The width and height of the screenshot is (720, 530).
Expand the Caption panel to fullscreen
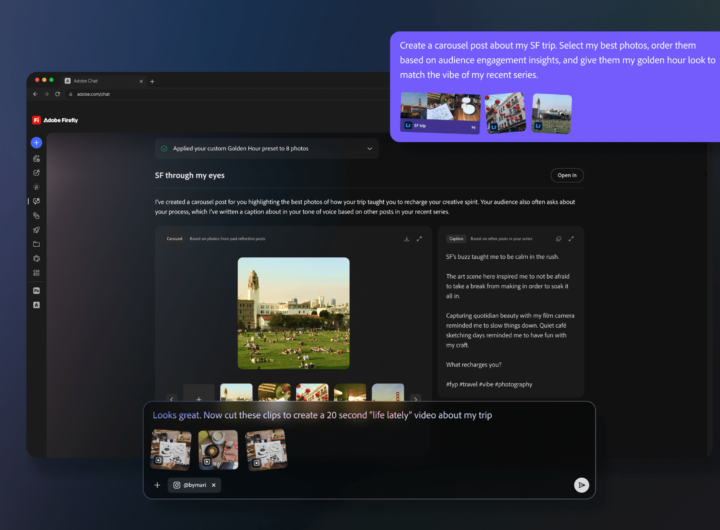coord(571,239)
